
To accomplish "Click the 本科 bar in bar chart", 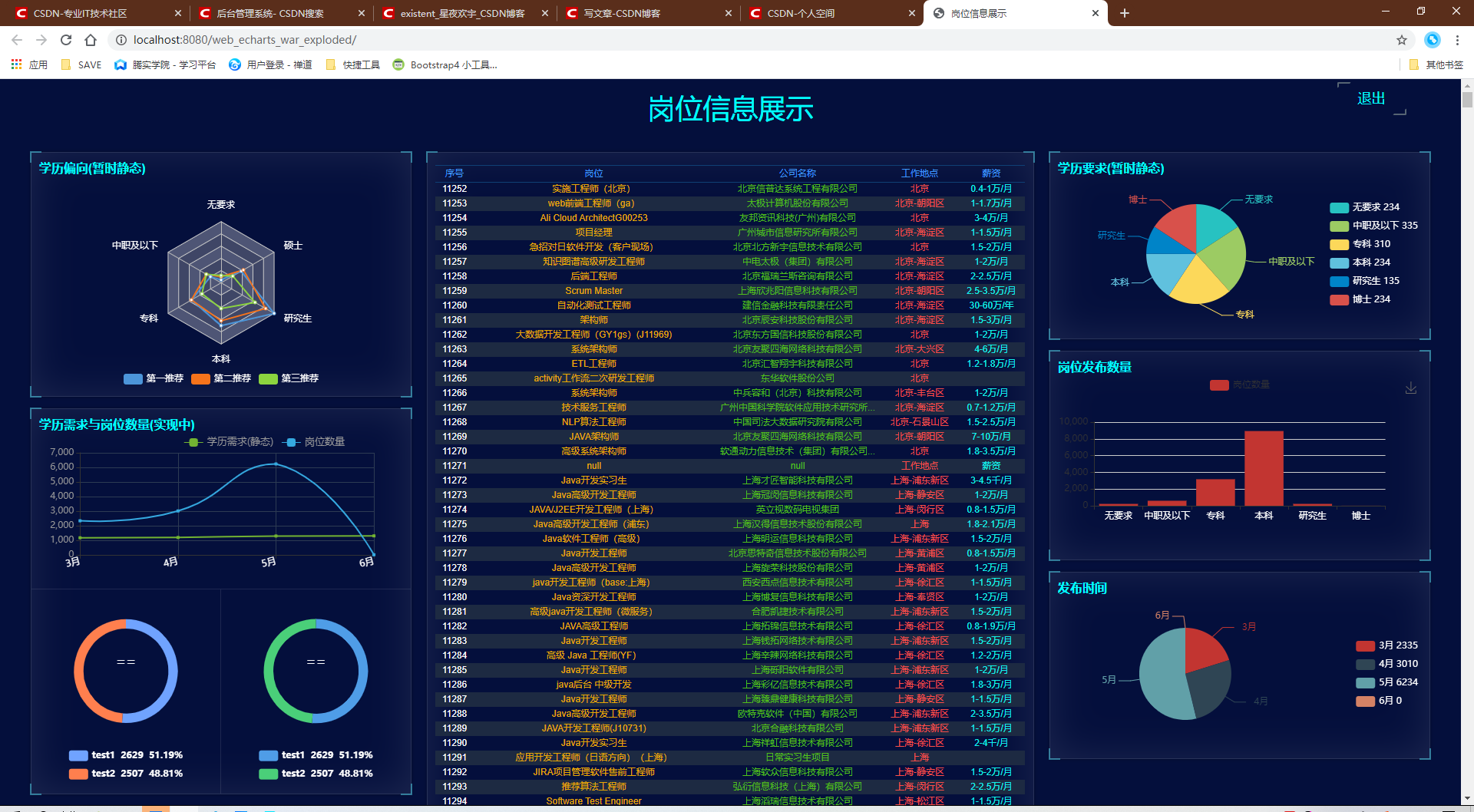I will click(1264, 468).
